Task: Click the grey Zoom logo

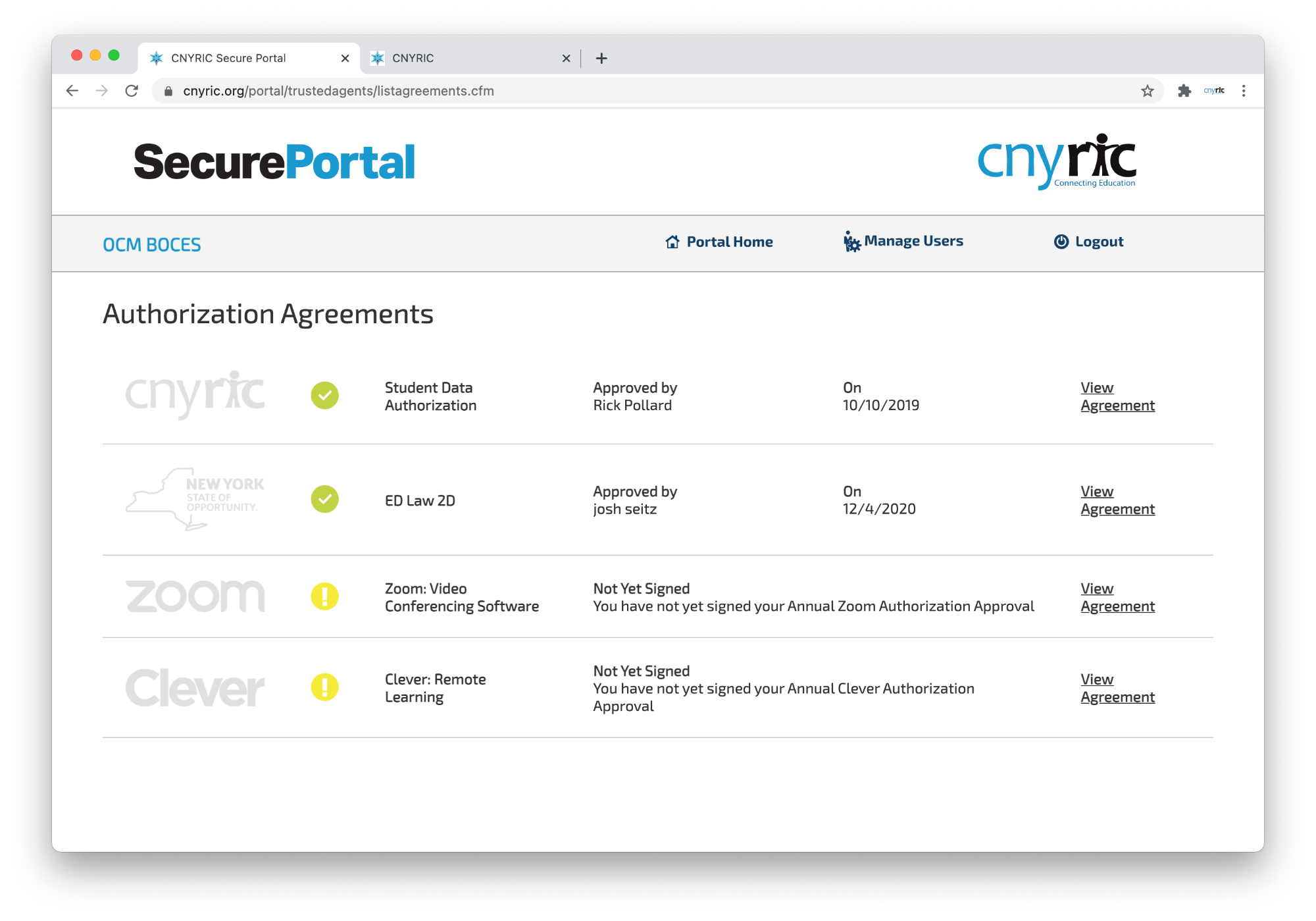Action: click(195, 596)
